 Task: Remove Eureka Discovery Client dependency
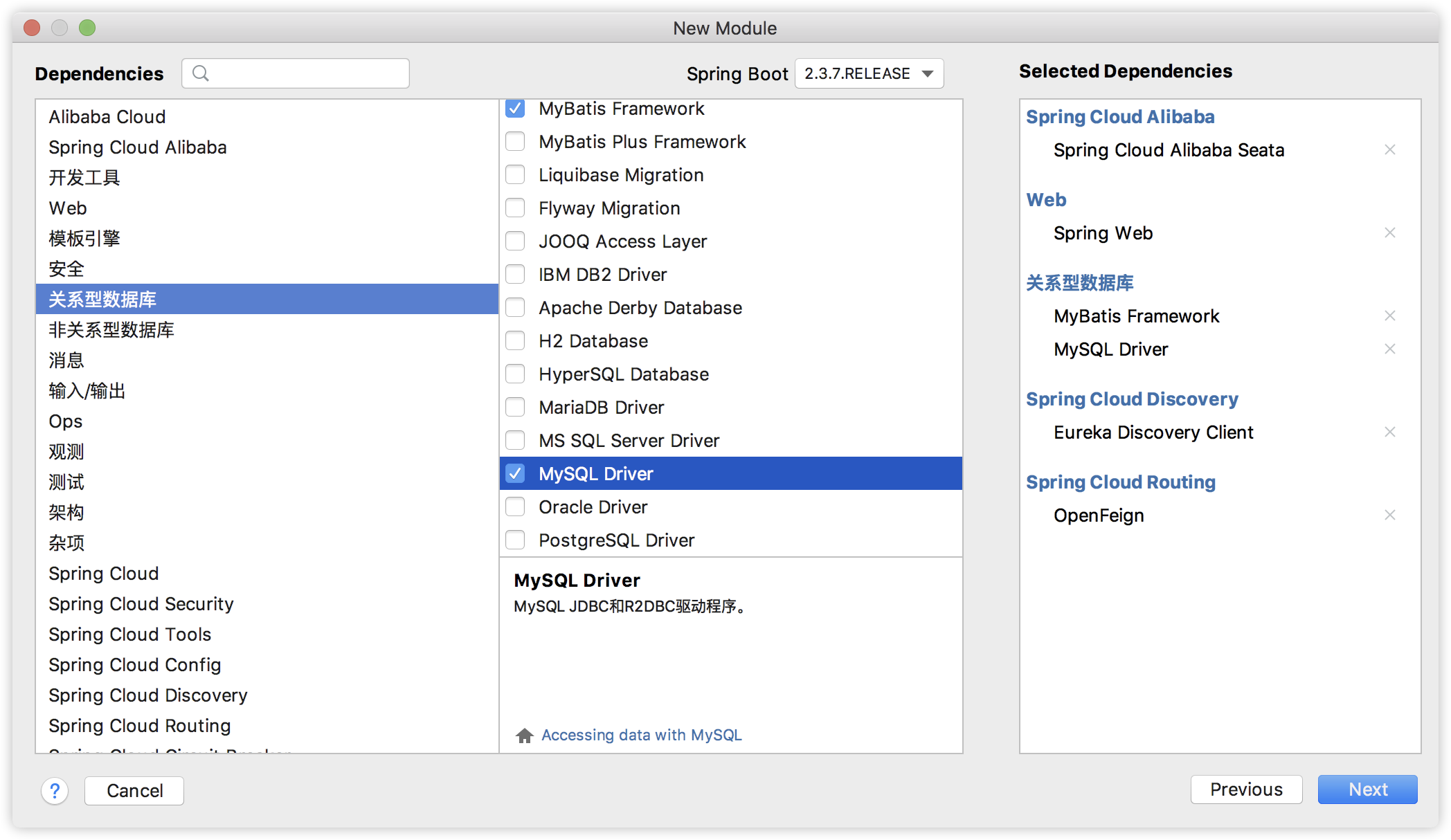(x=1389, y=432)
